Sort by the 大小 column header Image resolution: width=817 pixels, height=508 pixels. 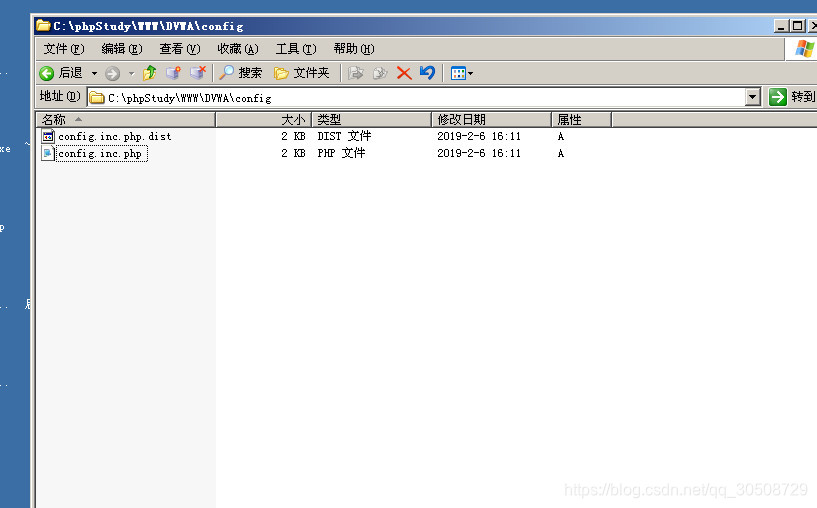(x=264, y=120)
